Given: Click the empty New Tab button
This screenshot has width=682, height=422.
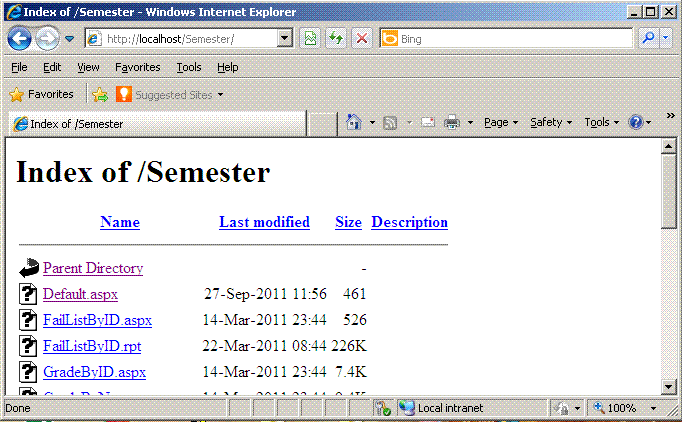Looking at the screenshot, I should (321, 124).
